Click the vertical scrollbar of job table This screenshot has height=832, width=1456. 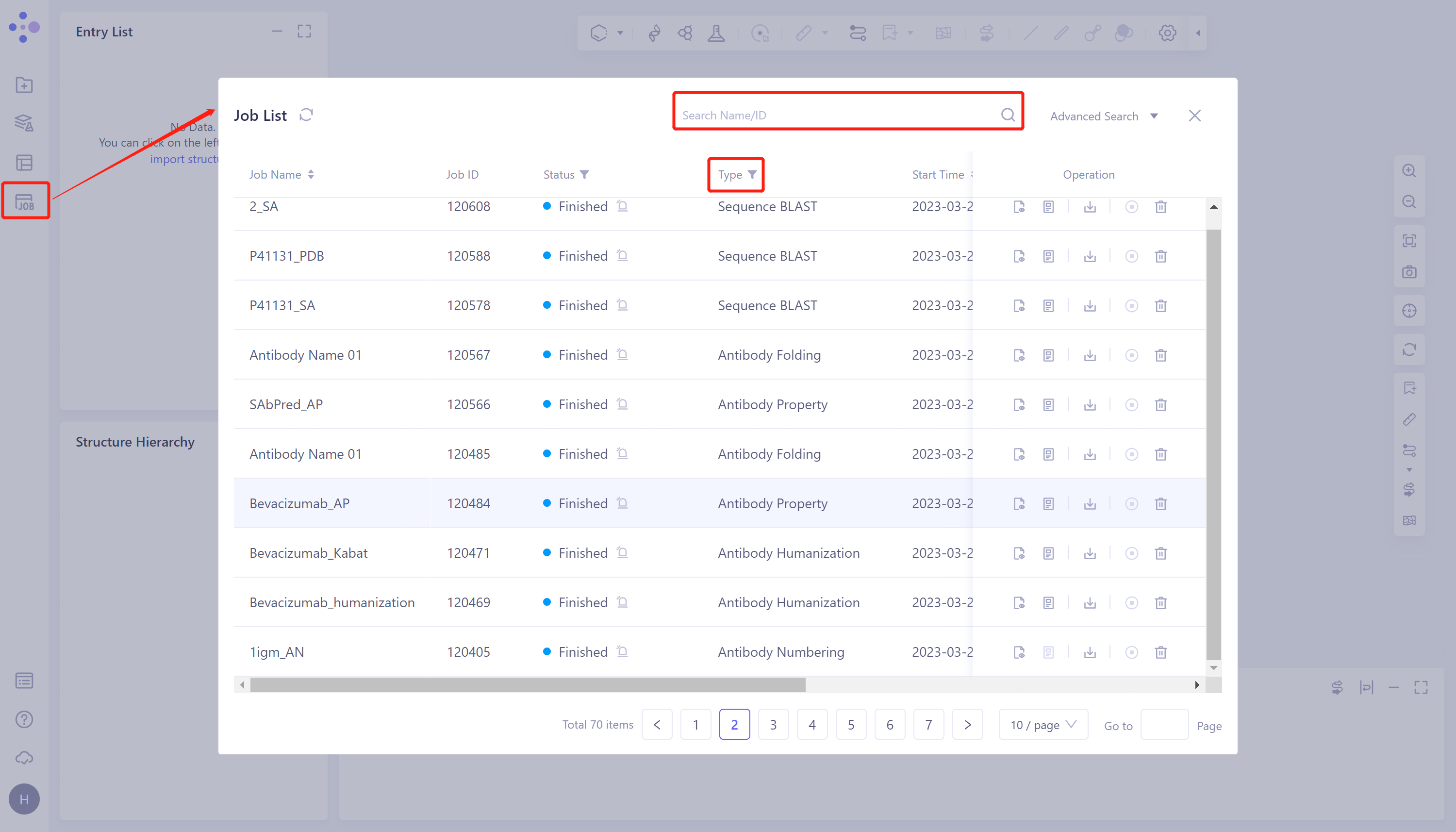coord(1213,444)
